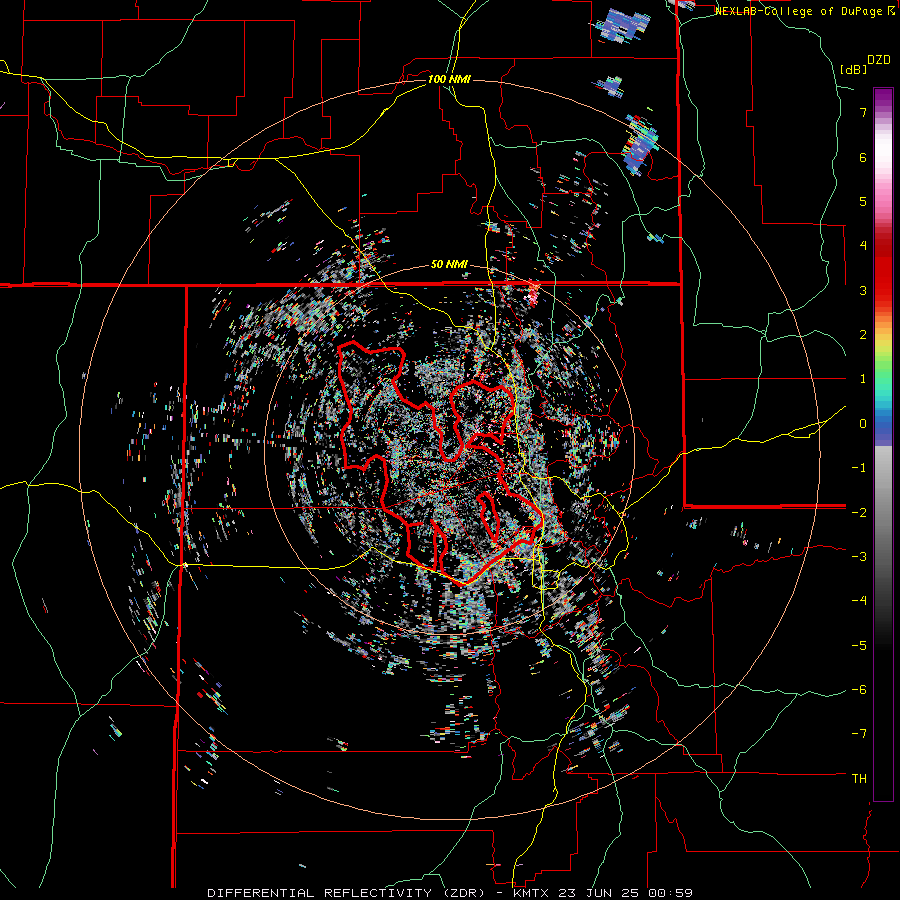This screenshot has width=900, height=900.
Task: Click the -2 value on color scale
Action: (859, 512)
